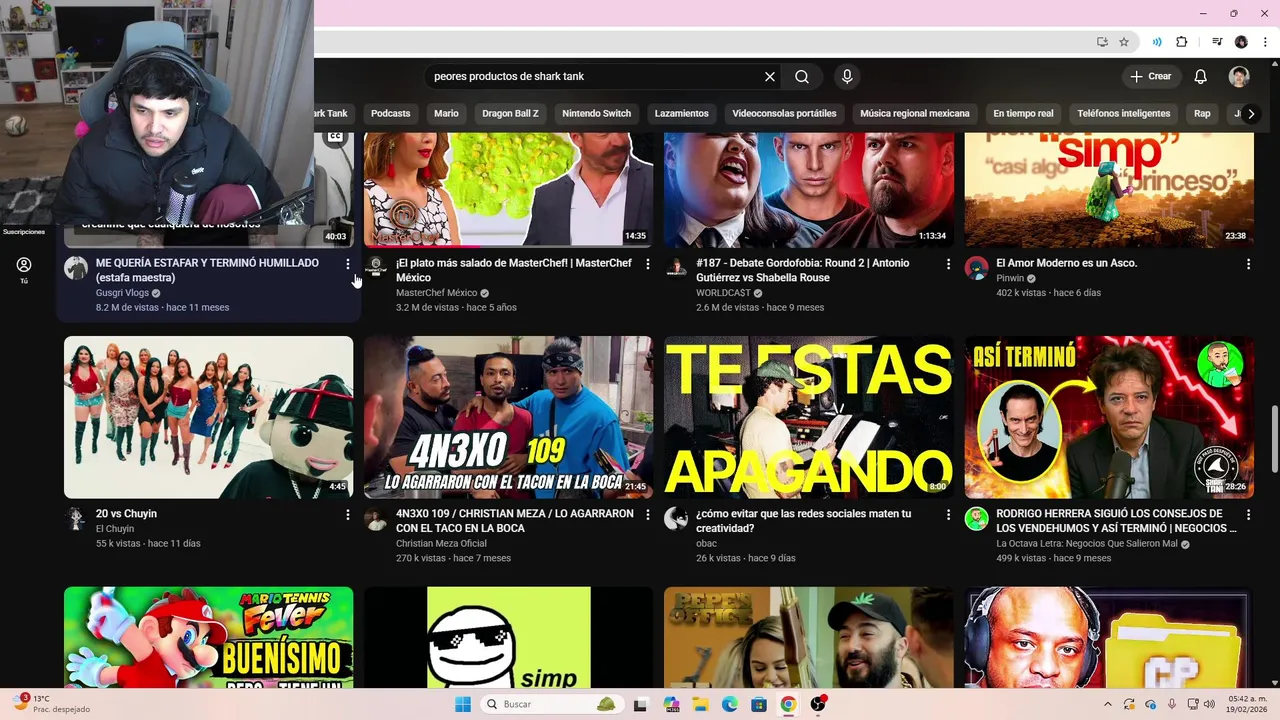Open the El Amor Moderno es un Asco title

(x=1066, y=263)
